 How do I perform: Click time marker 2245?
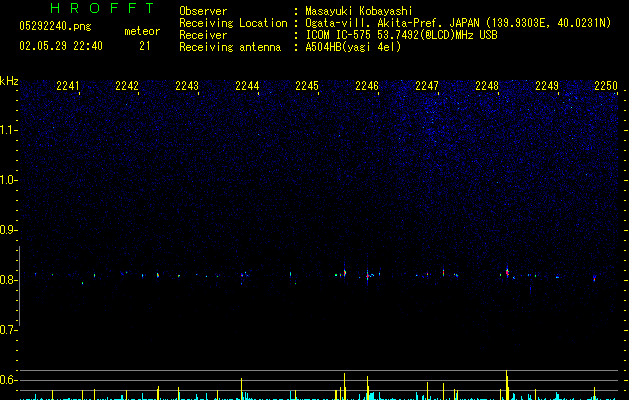pyautogui.click(x=307, y=86)
